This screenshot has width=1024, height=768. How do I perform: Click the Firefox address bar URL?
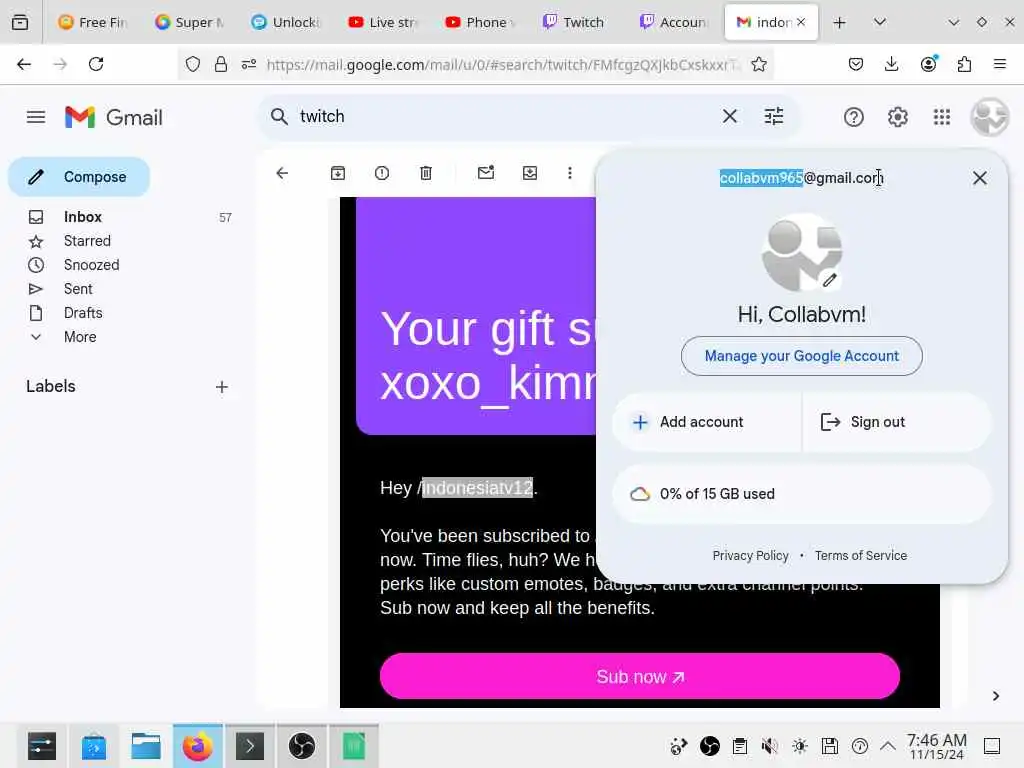pyautogui.click(x=503, y=64)
